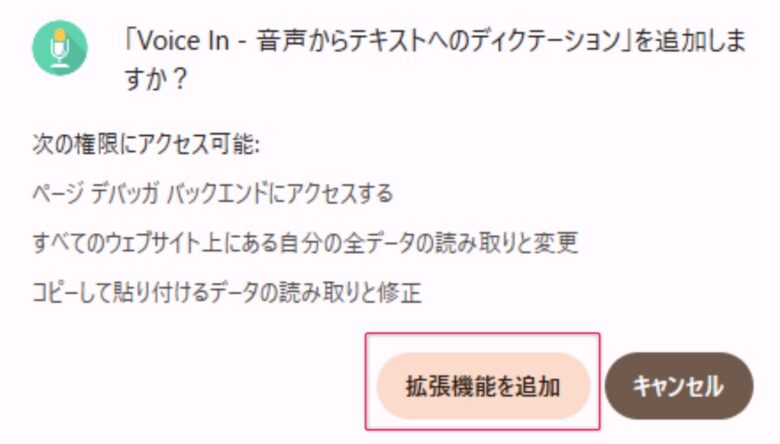
Task: Select the dialog title mentioning Voice In
Action: coord(435,60)
